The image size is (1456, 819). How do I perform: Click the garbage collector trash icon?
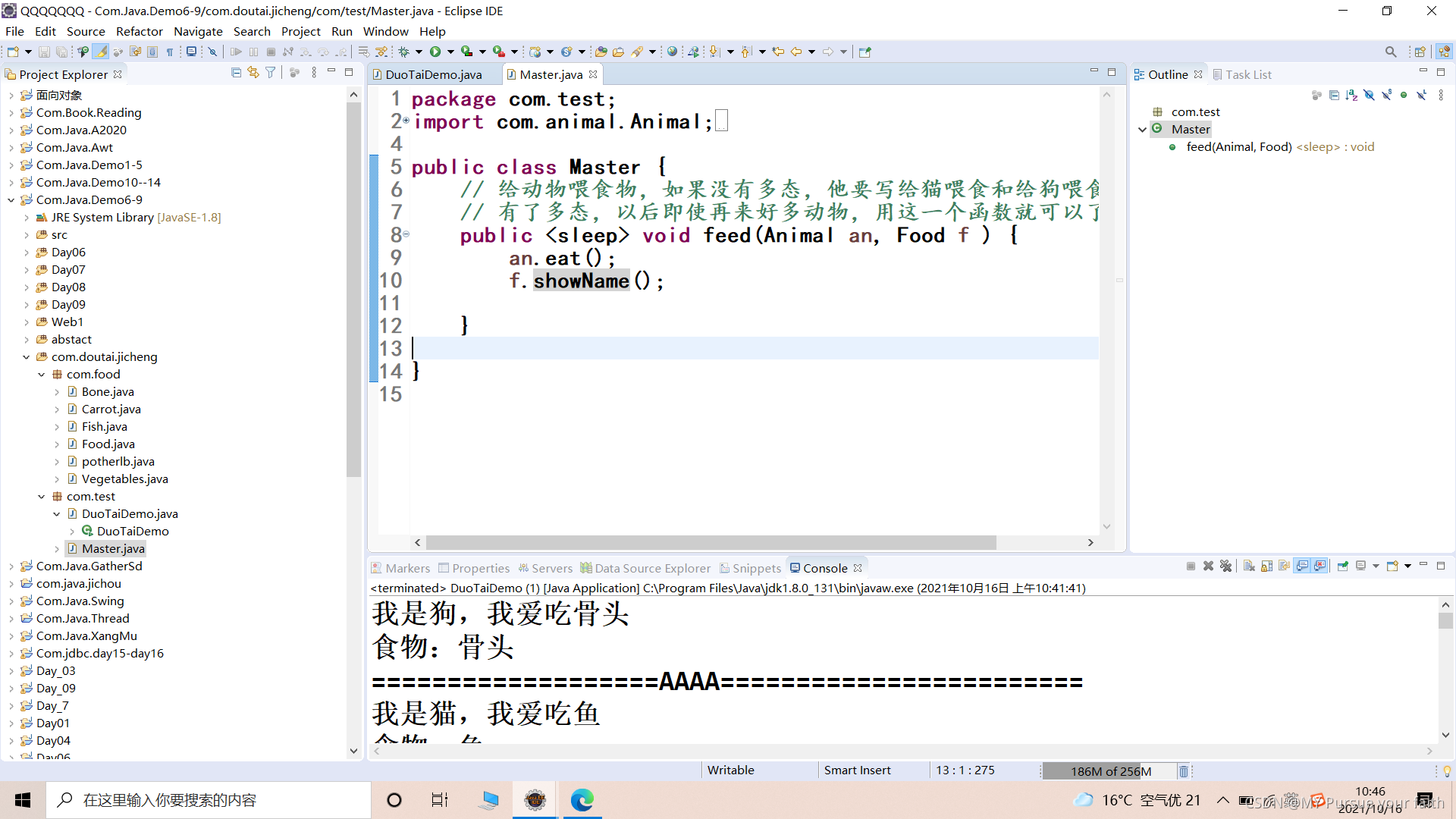(x=1183, y=771)
